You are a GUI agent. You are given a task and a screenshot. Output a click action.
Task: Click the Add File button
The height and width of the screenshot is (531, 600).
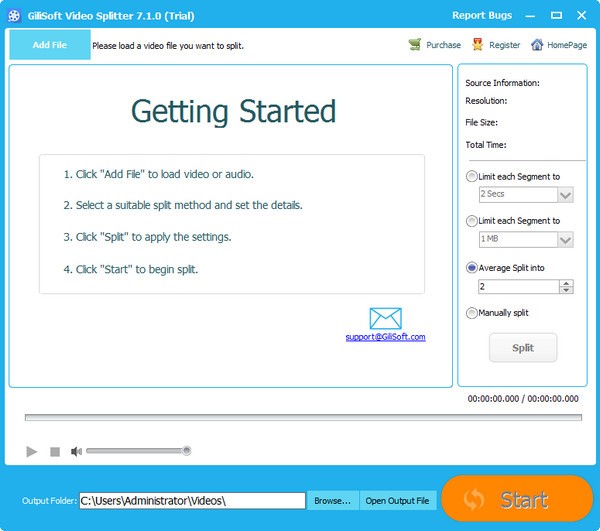point(49,45)
